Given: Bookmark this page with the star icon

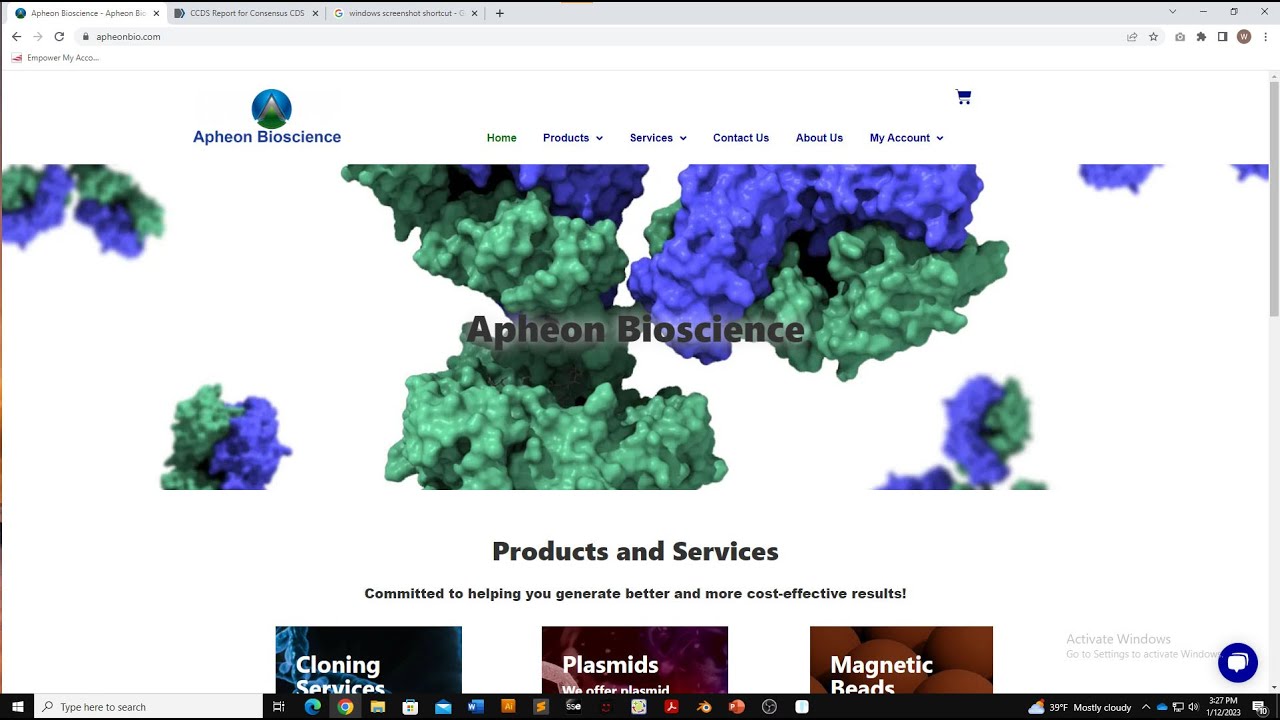Looking at the screenshot, I should [x=1153, y=36].
